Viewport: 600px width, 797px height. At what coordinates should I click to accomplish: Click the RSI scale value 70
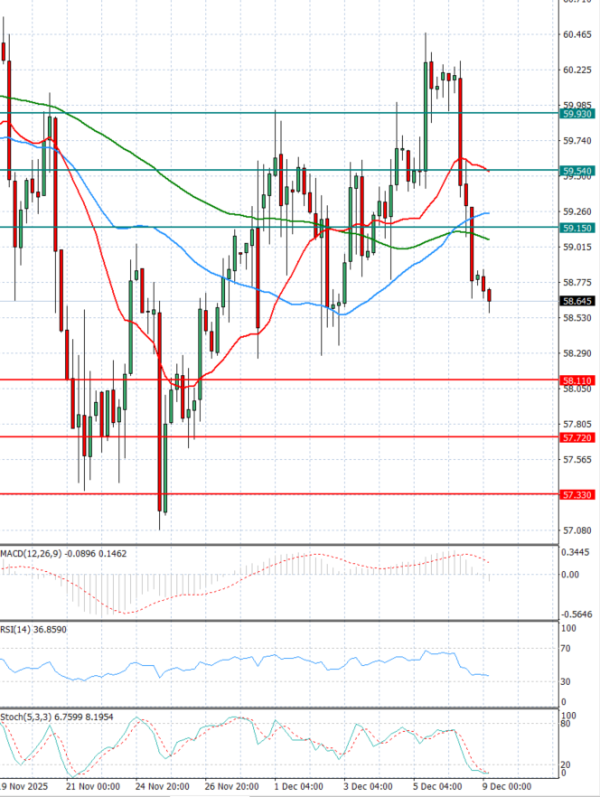coord(568,649)
